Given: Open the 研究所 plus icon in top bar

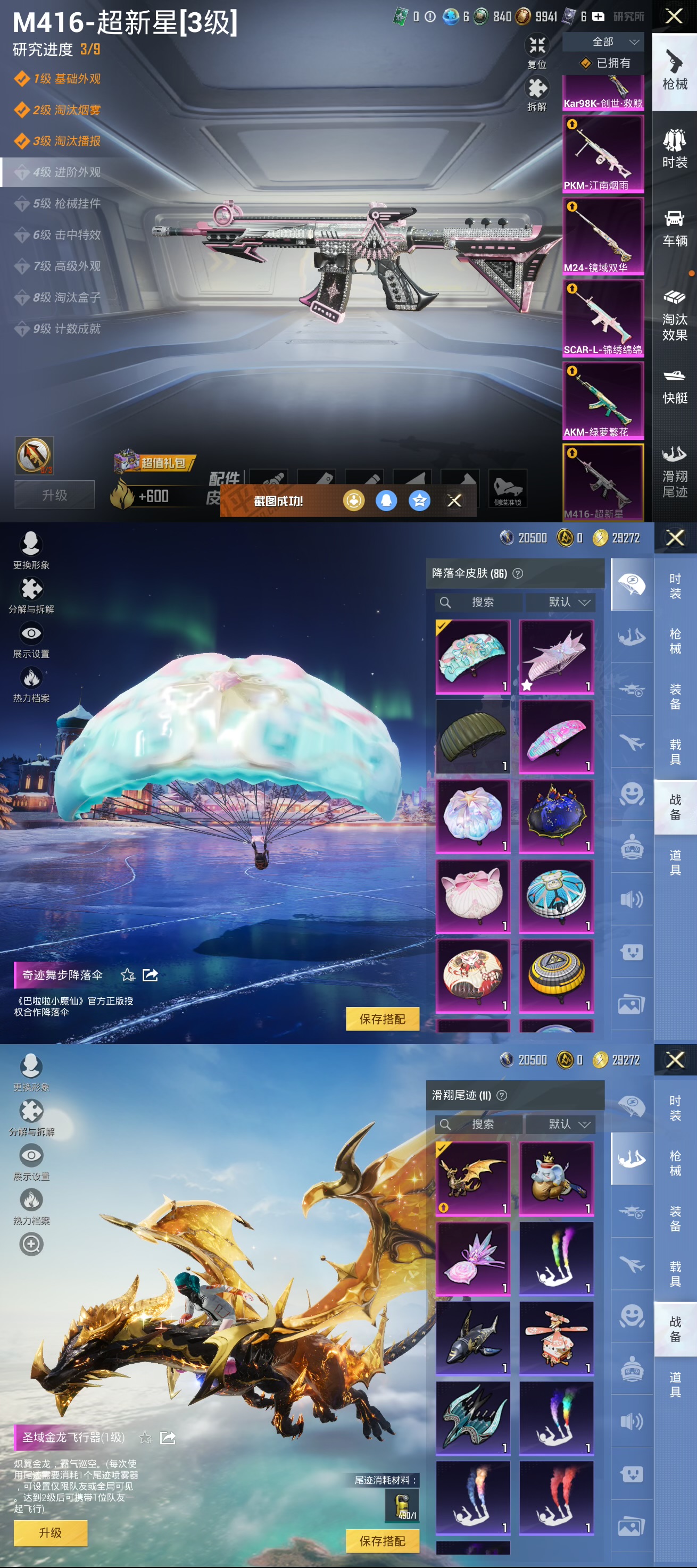Looking at the screenshot, I should [x=598, y=16].
